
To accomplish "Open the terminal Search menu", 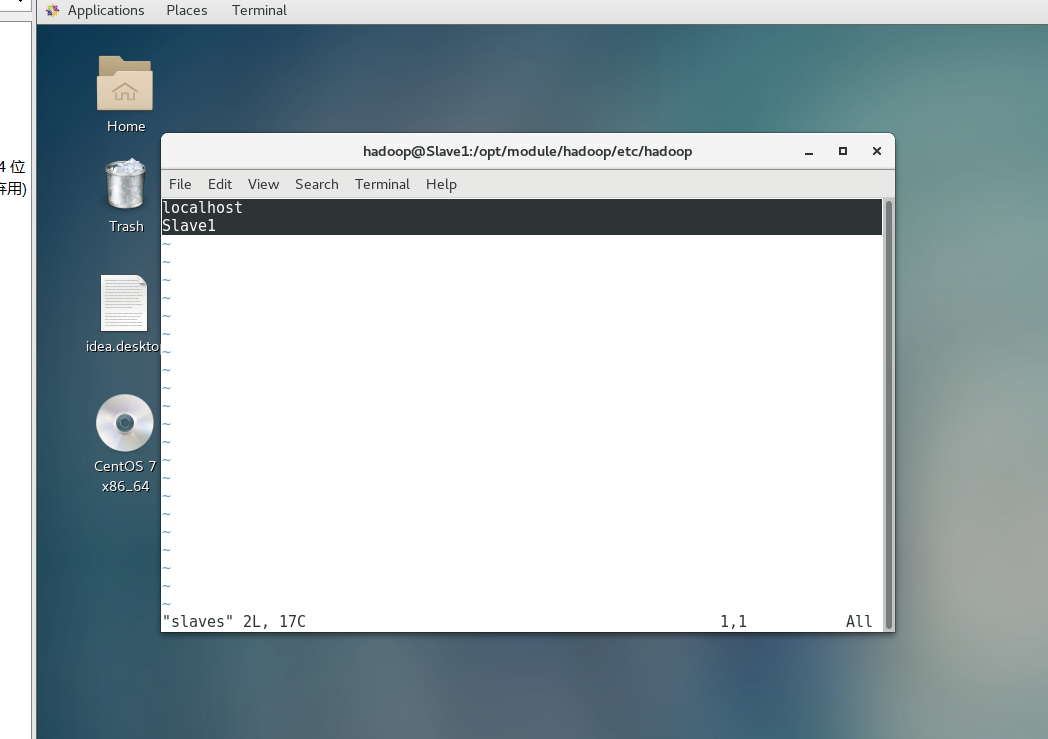I will click(317, 184).
